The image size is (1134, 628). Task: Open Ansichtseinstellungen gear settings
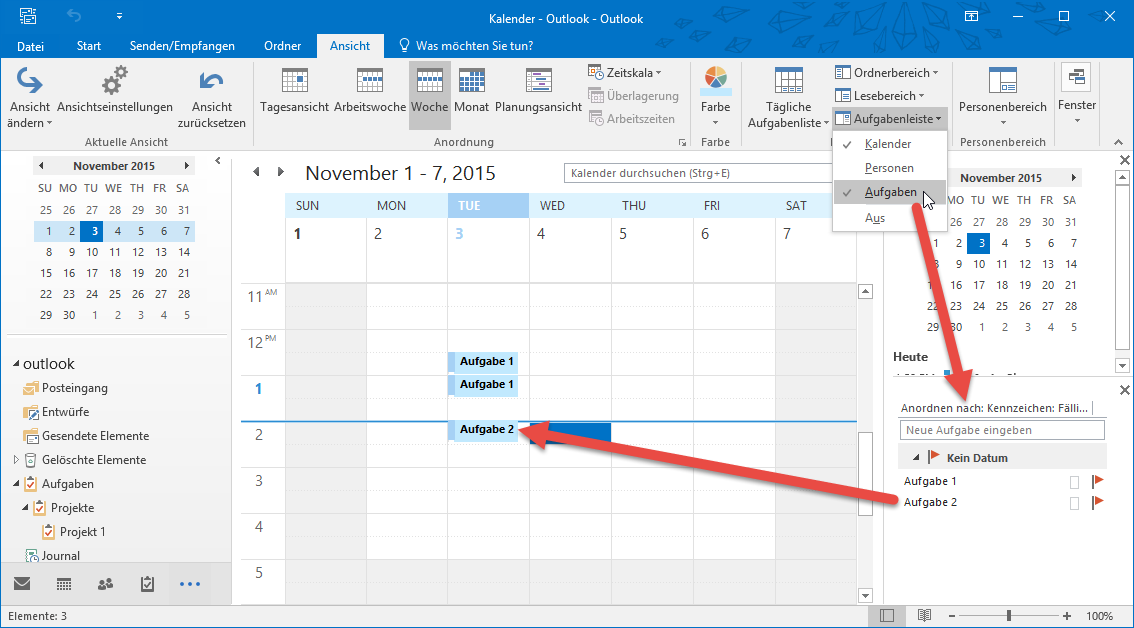114,90
